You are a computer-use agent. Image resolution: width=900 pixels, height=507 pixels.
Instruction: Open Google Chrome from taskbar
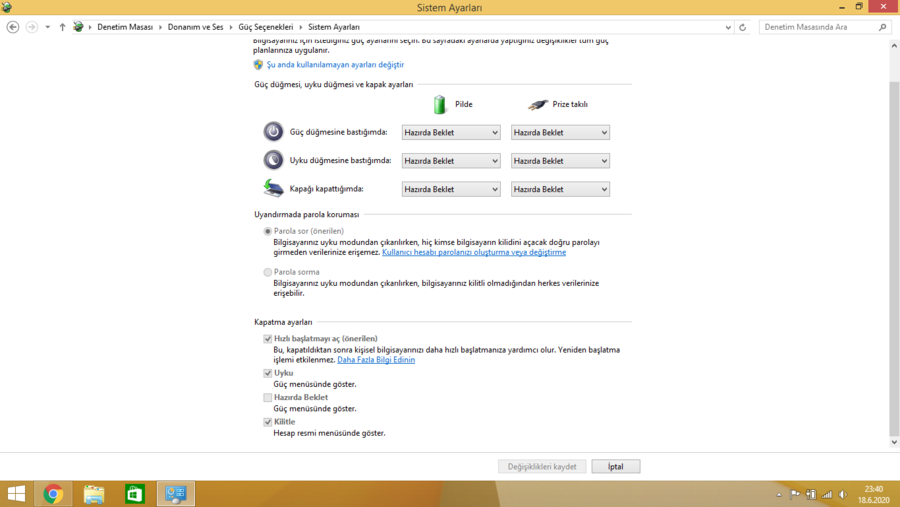[x=53, y=494]
